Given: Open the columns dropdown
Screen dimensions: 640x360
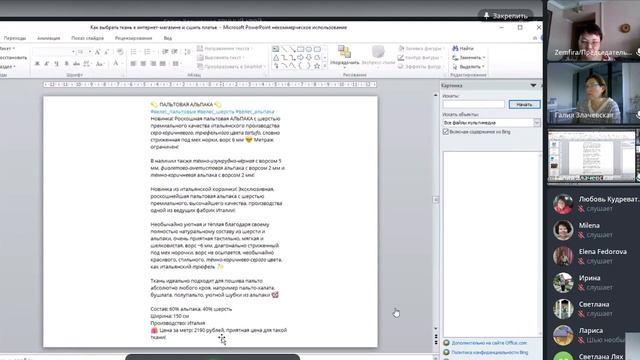Looking at the screenshot, I should (x=176, y=64).
